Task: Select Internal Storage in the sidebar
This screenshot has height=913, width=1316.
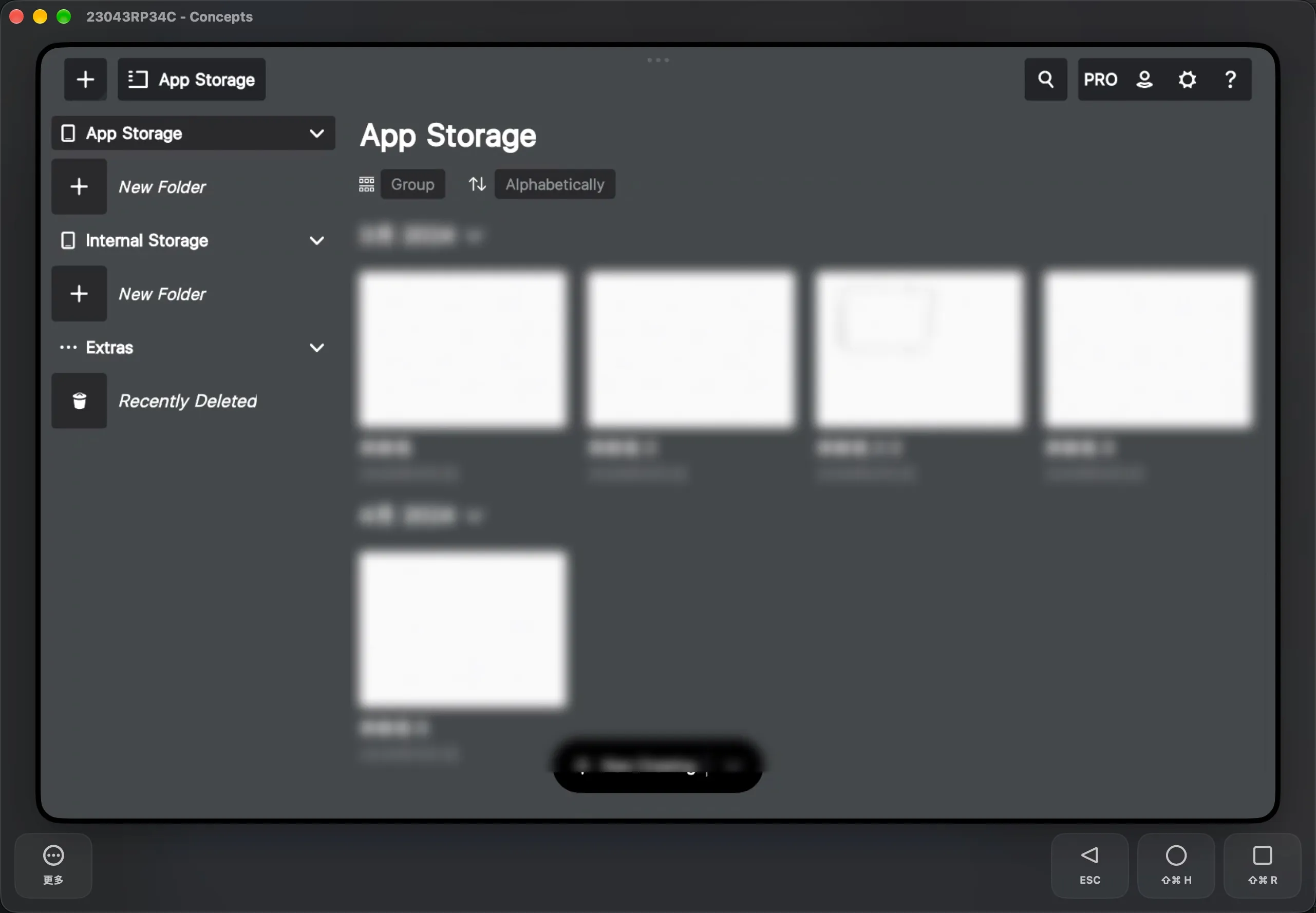Action: (x=147, y=240)
